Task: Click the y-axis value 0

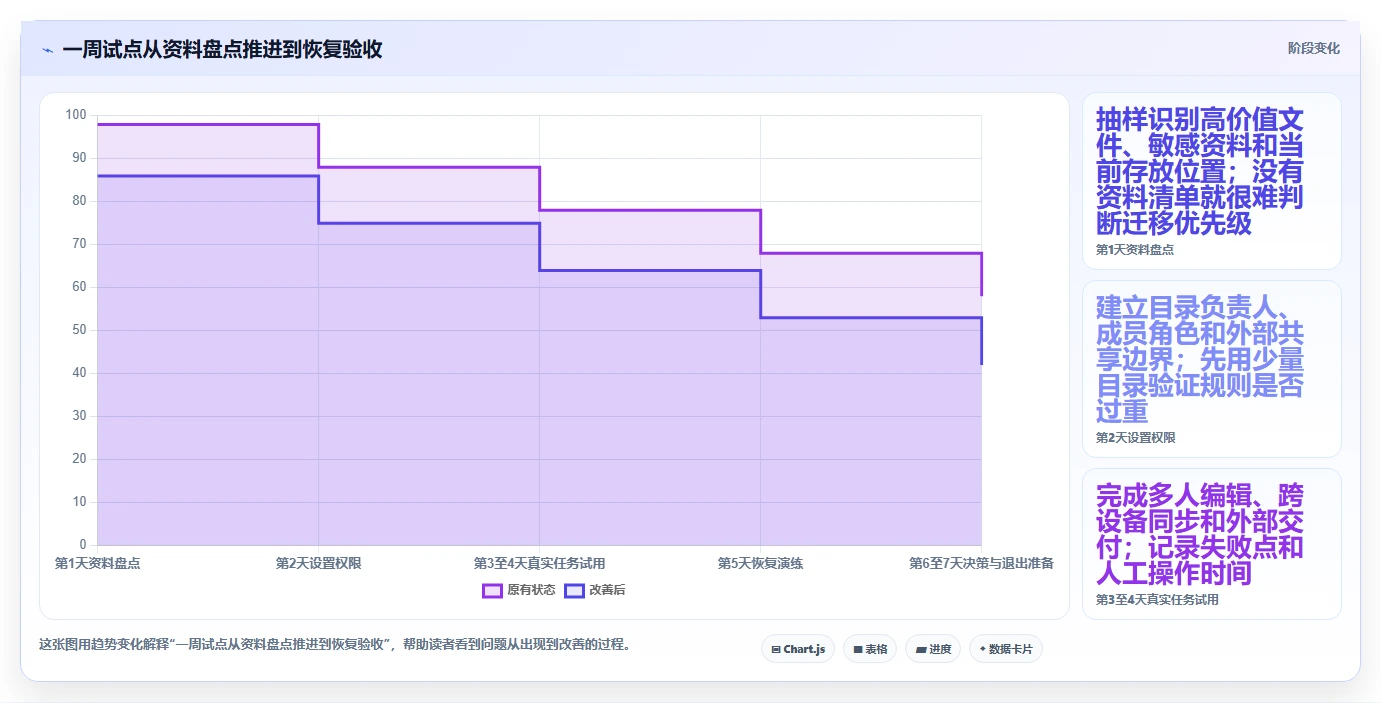Action: pyautogui.click(x=84, y=545)
